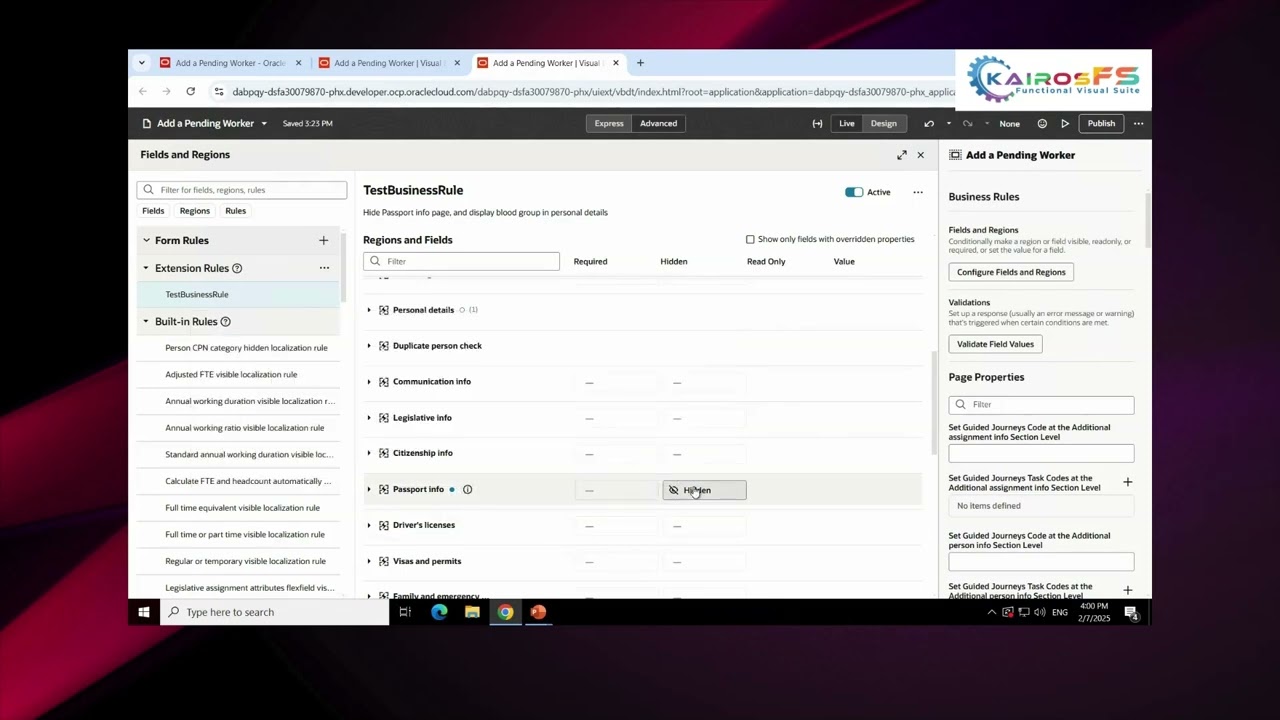Expand the Legislative info region
The width and height of the screenshot is (1280, 720).
tap(369, 418)
